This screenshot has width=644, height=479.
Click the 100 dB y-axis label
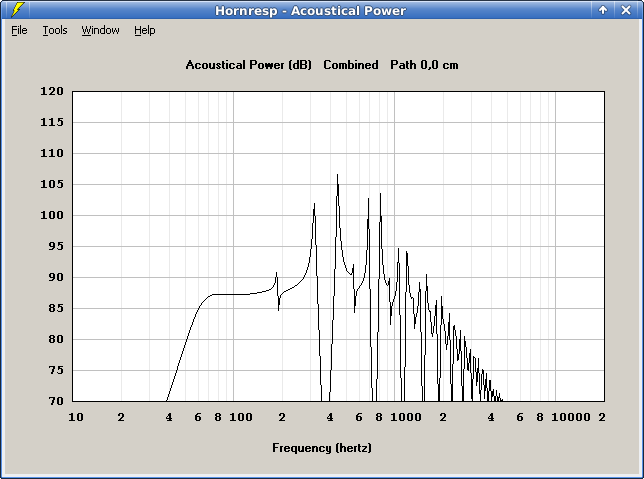(x=52, y=215)
